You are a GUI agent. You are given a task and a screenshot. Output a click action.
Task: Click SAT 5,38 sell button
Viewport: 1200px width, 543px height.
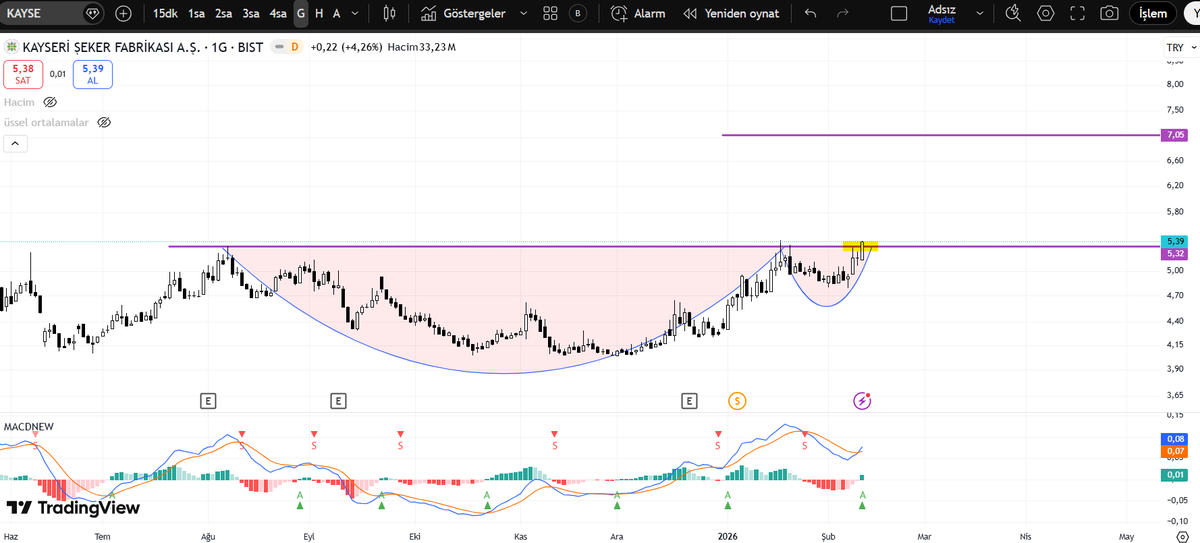tap(22, 74)
